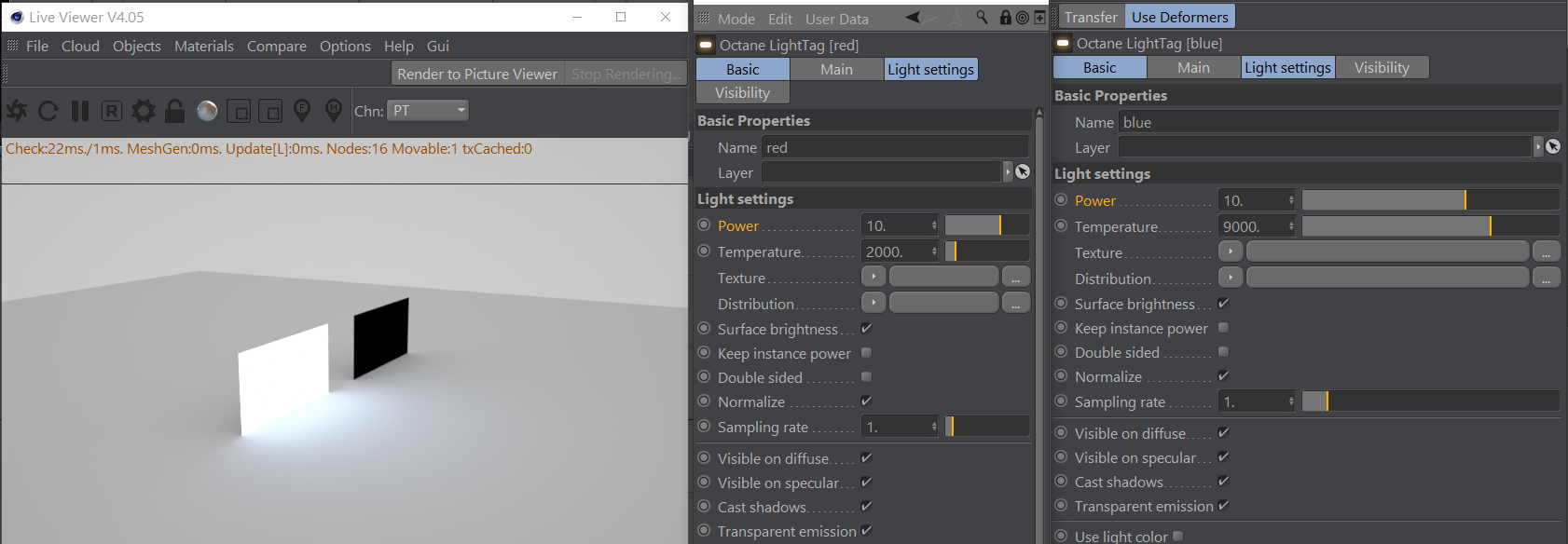1568x544 pixels.
Task: Uncheck Cast shadows on blue light
Action: coord(1223,482)
